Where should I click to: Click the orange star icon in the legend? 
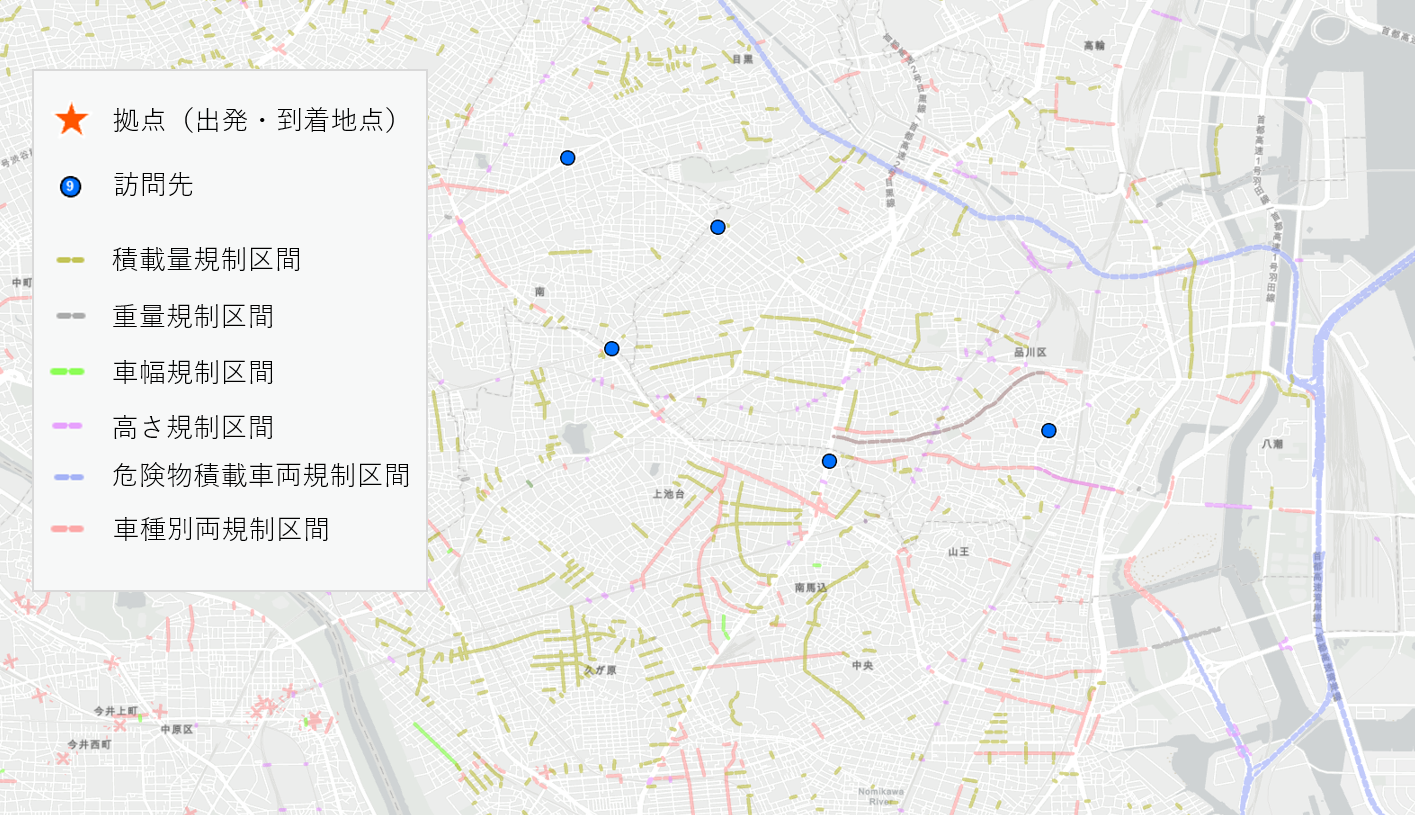(x=71, y=120)
